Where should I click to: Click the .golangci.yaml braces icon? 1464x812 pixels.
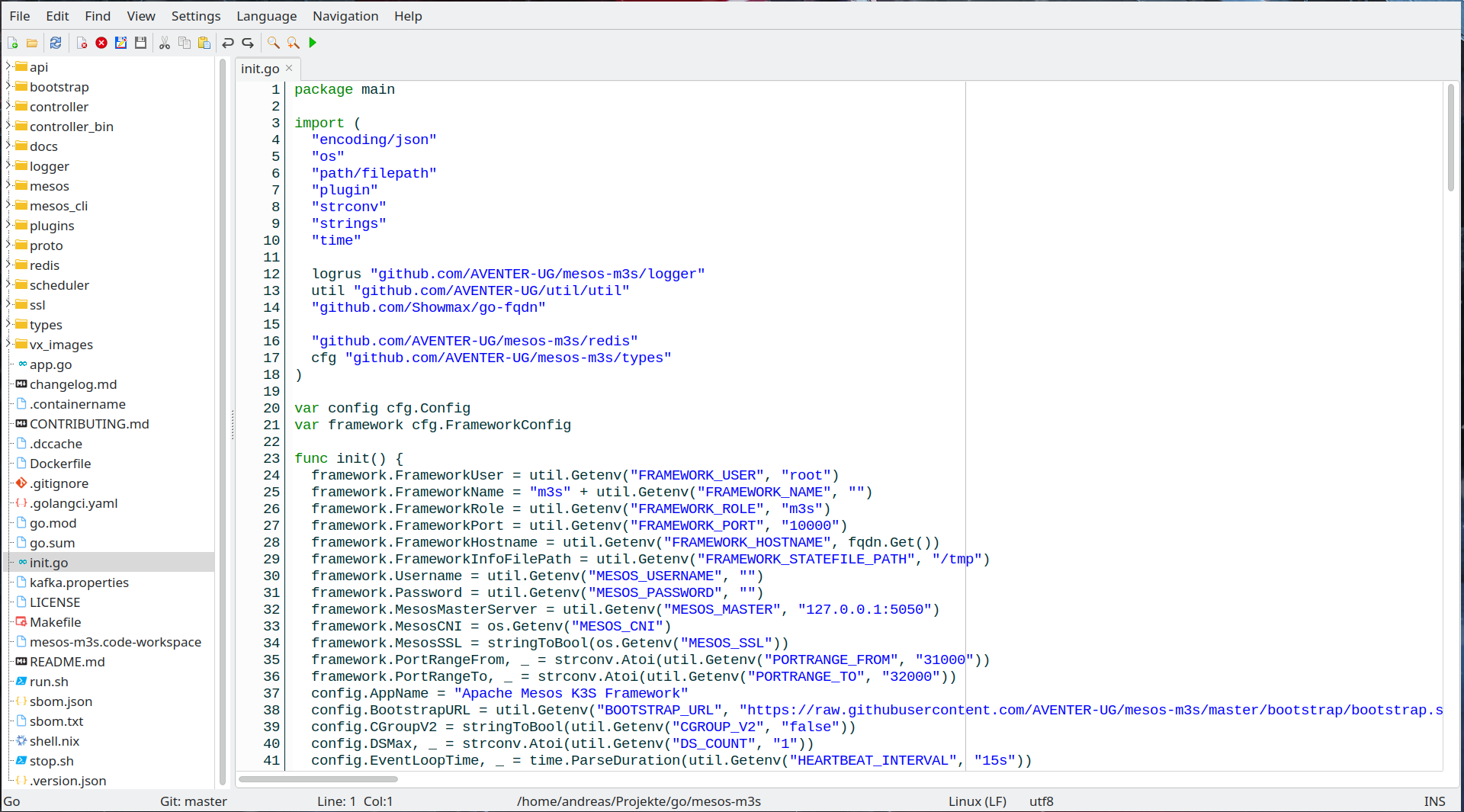point(21,503)
